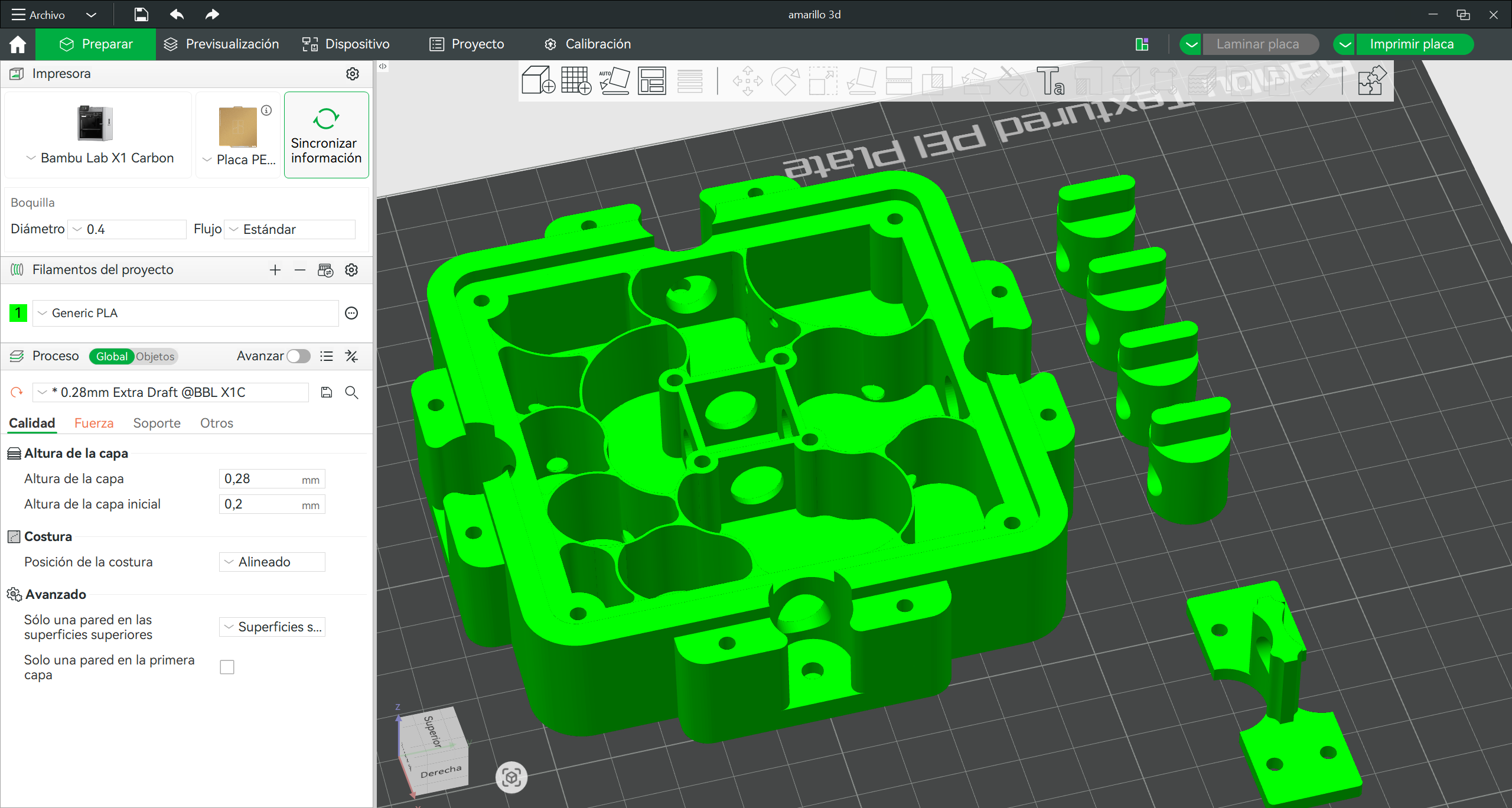Click the Add cube object icon
The image size is (1512, 808).
point(537,80)
